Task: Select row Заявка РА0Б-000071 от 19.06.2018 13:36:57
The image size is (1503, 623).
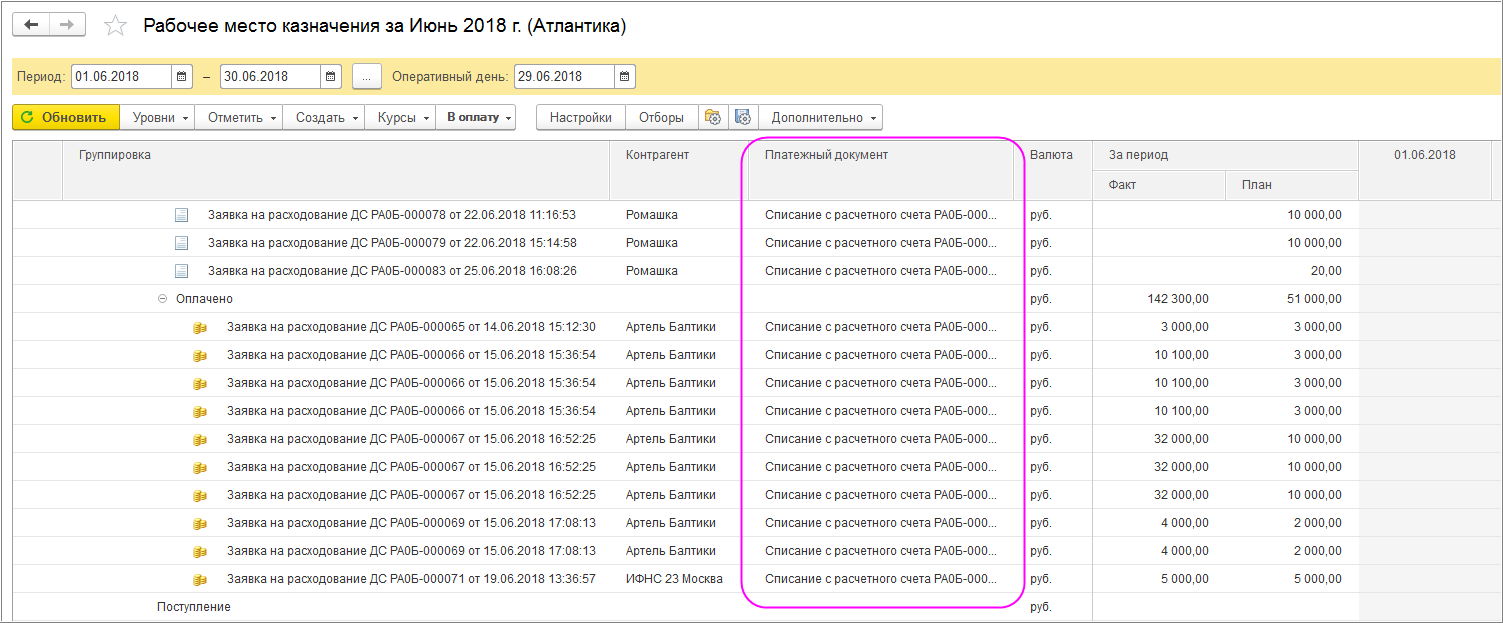Action: pos(757,579)
